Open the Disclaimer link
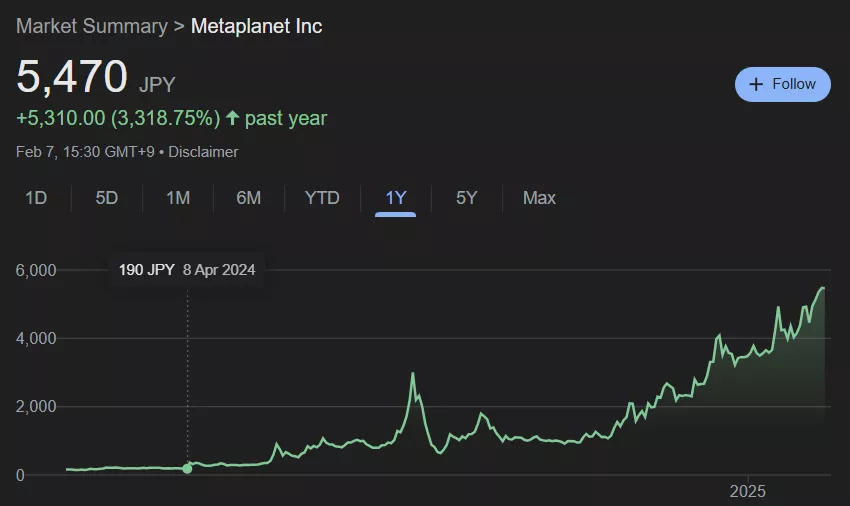Viewport: 850px width, 506px height. click(203, 152)
